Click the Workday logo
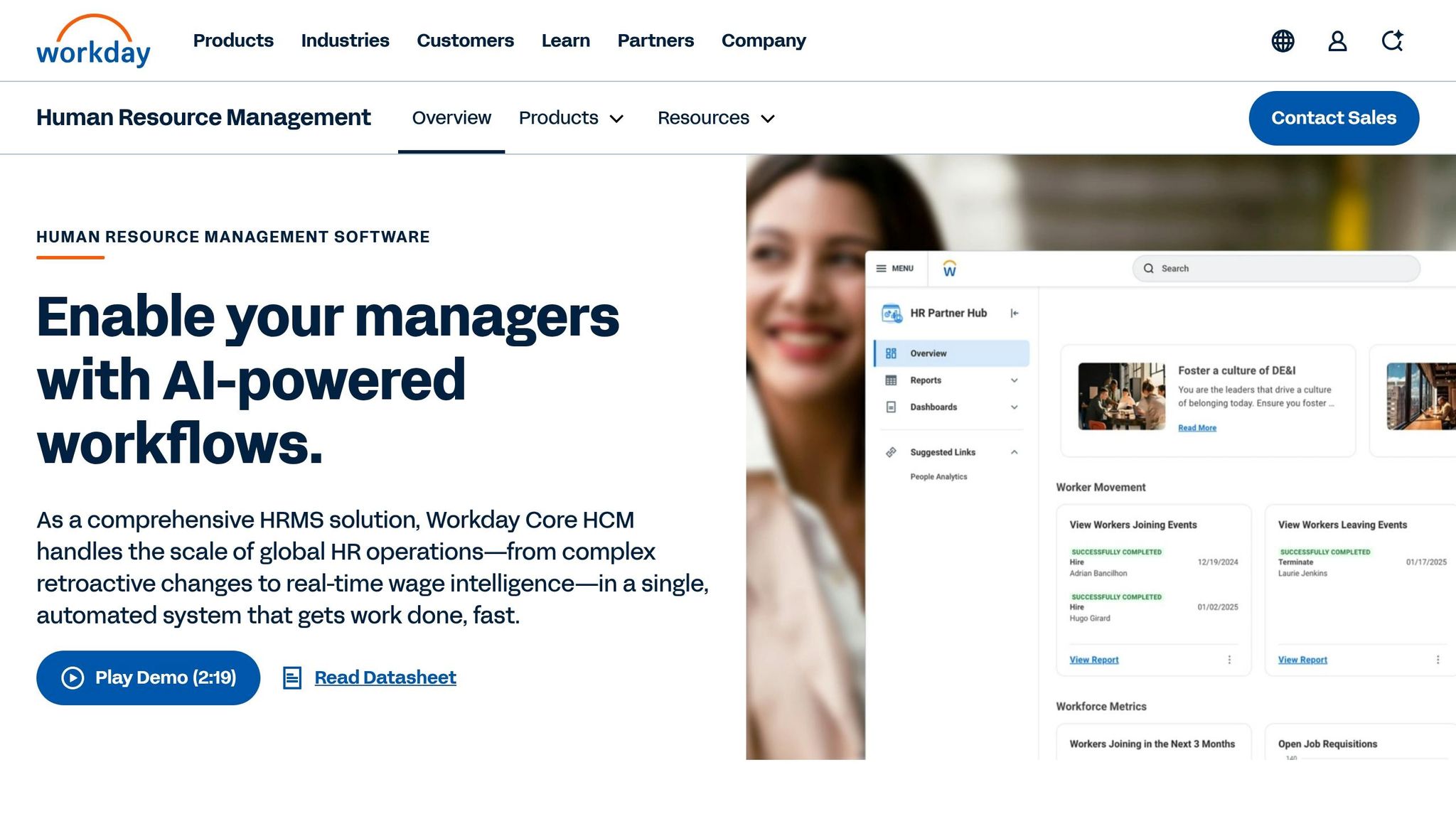This screenshot has height=819, width=1456. click(93, 41)
